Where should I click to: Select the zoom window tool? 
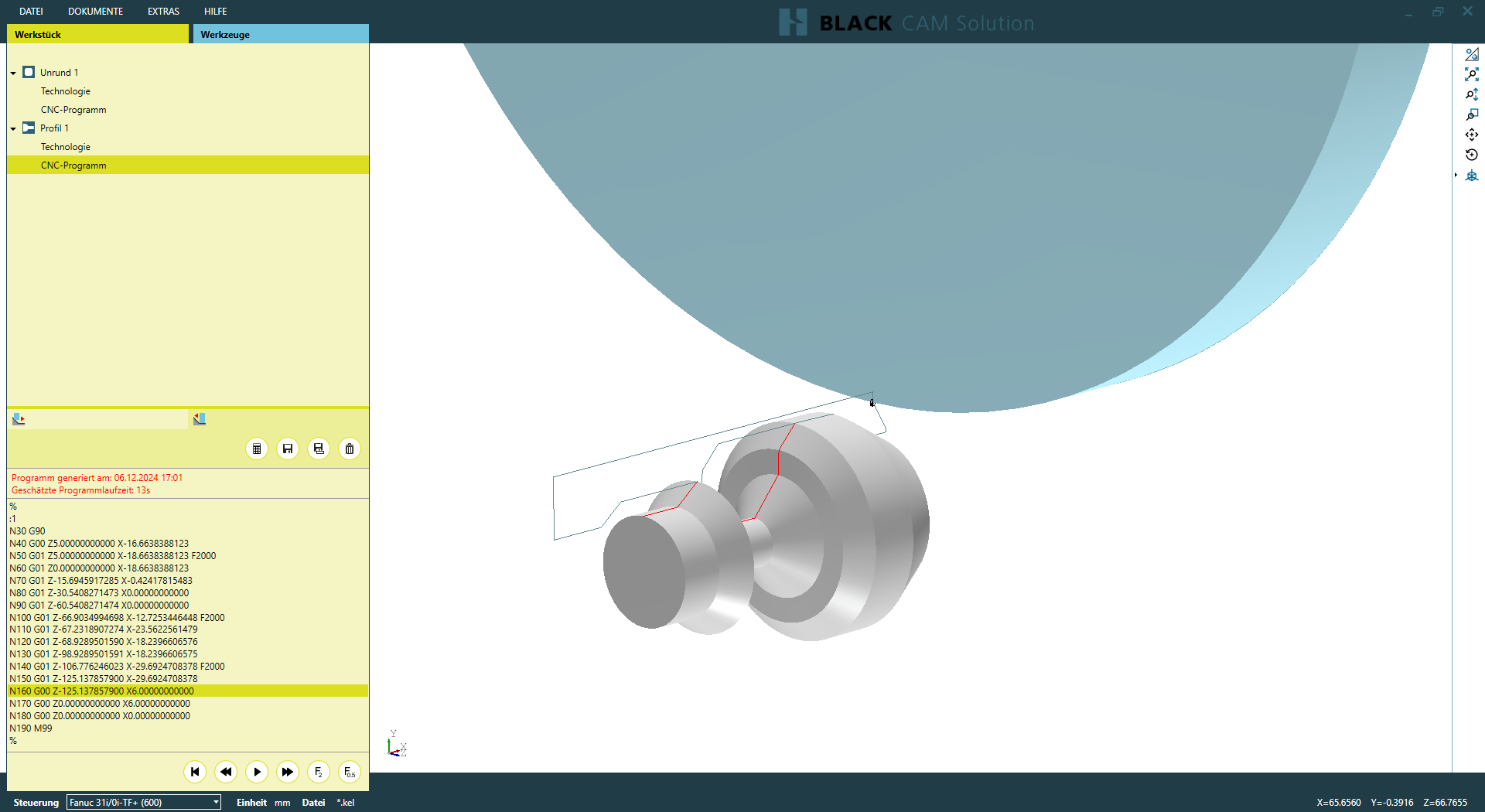point(1471,114)
